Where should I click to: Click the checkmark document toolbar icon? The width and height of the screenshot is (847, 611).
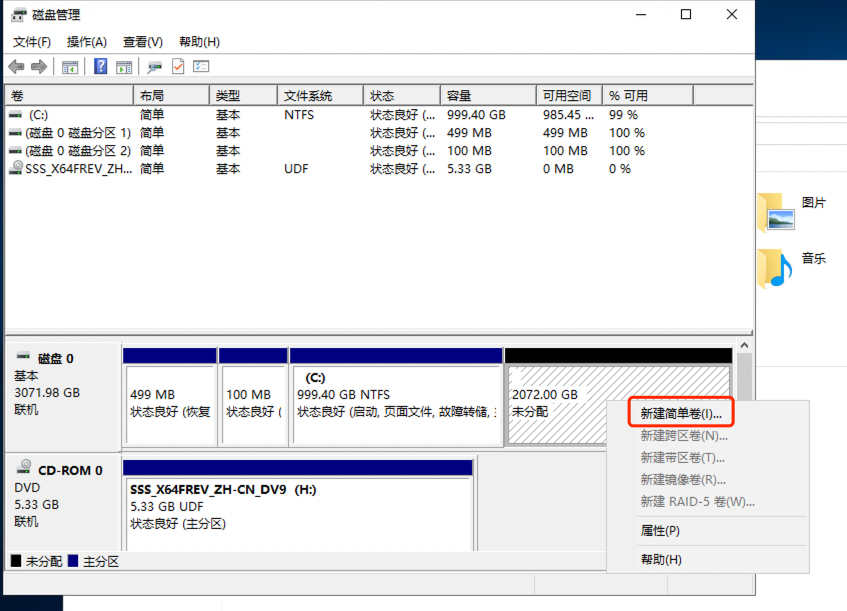tap(178, 67)
